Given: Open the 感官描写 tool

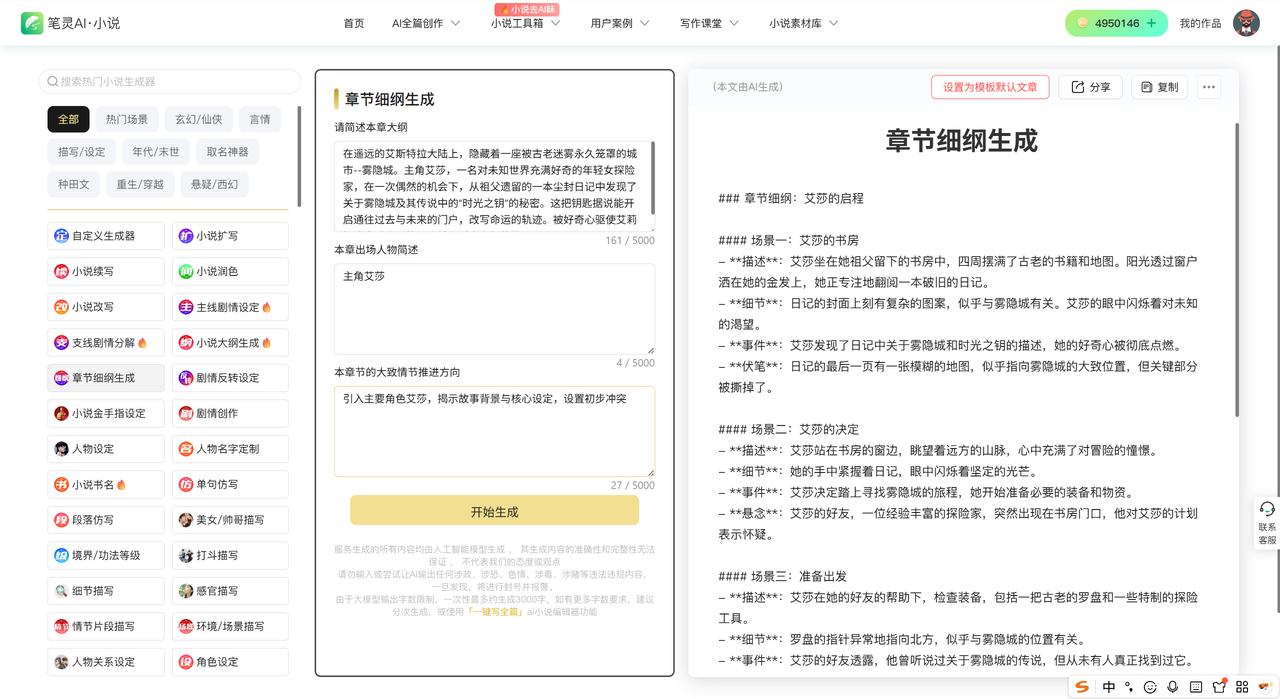Looking at the screenshot, I should [230, 591].
